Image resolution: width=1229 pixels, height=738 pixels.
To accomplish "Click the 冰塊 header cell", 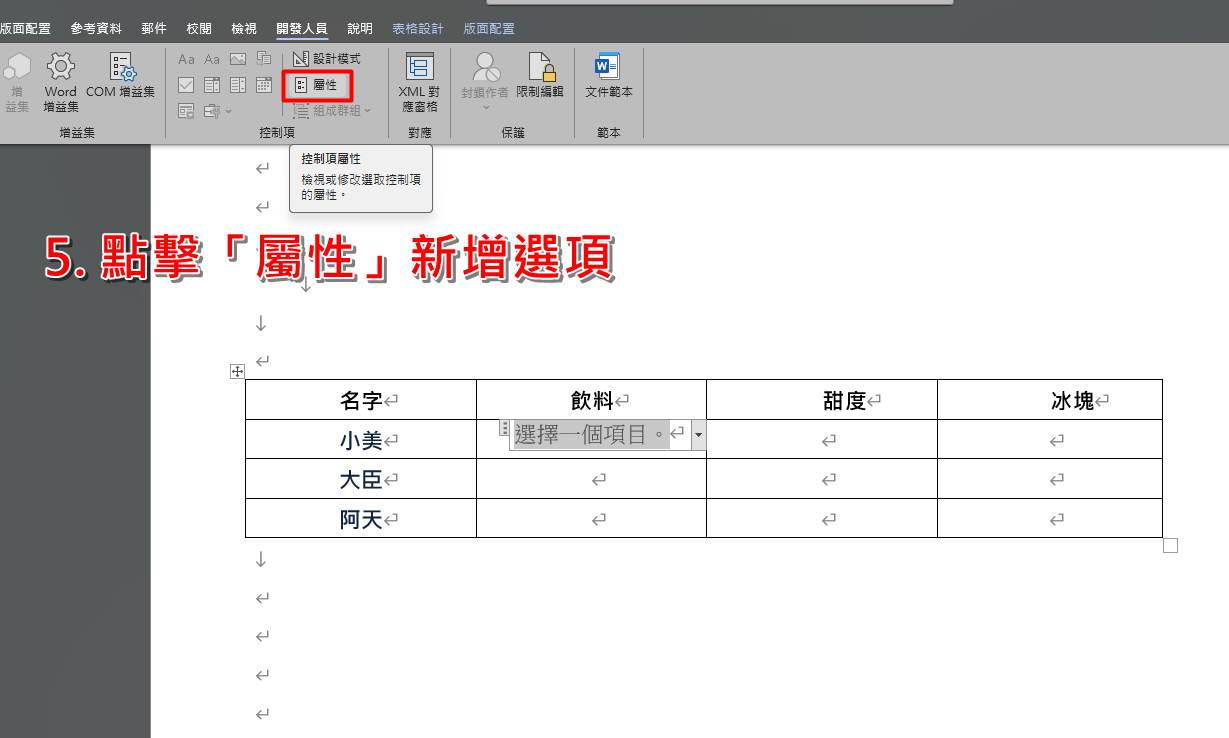I will point(1050,400).
